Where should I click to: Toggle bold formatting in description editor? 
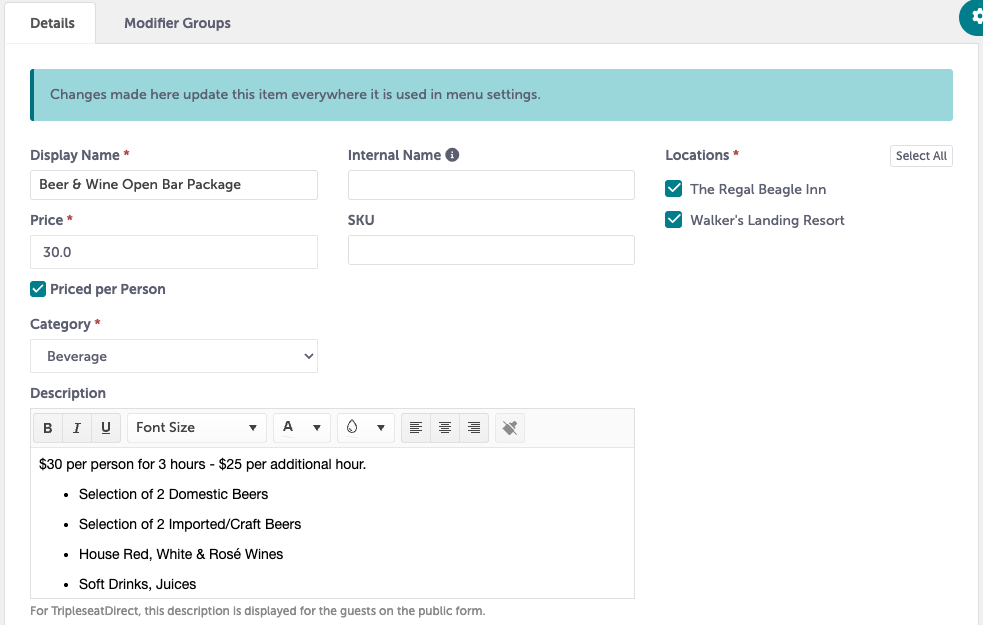pyautogui.click(x=48, y=428)
